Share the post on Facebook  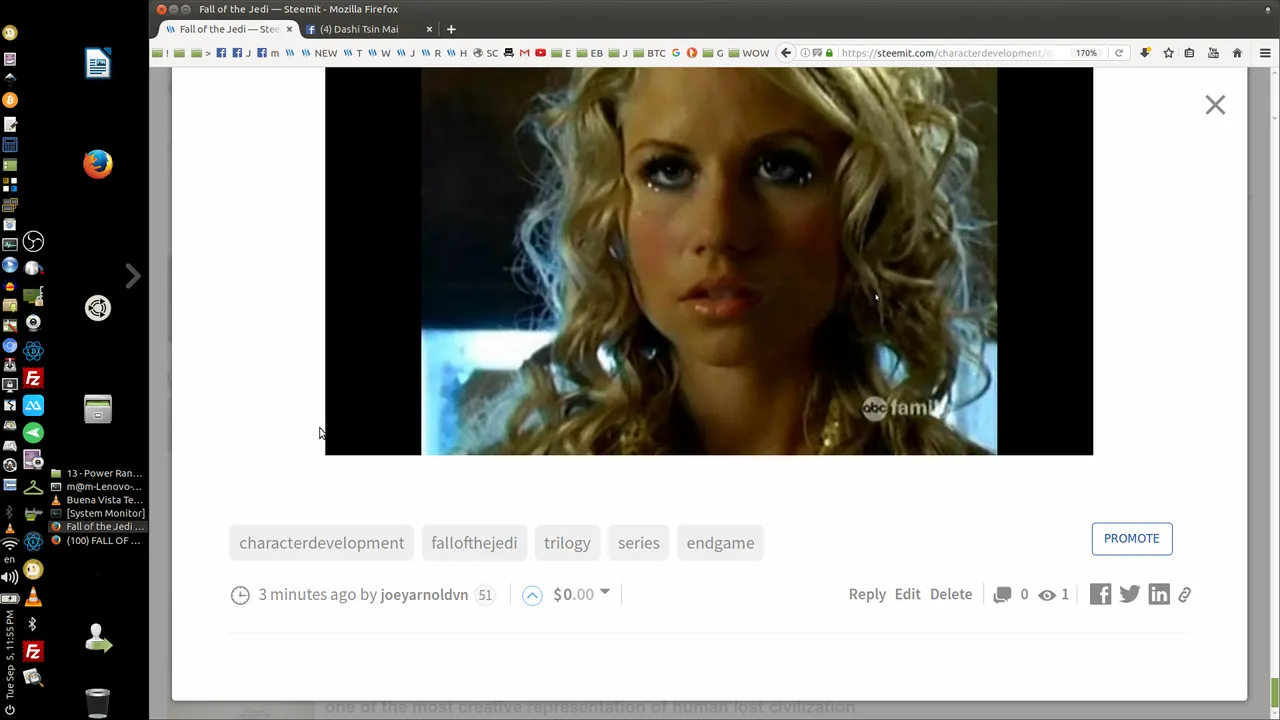tap(1100, 594)
